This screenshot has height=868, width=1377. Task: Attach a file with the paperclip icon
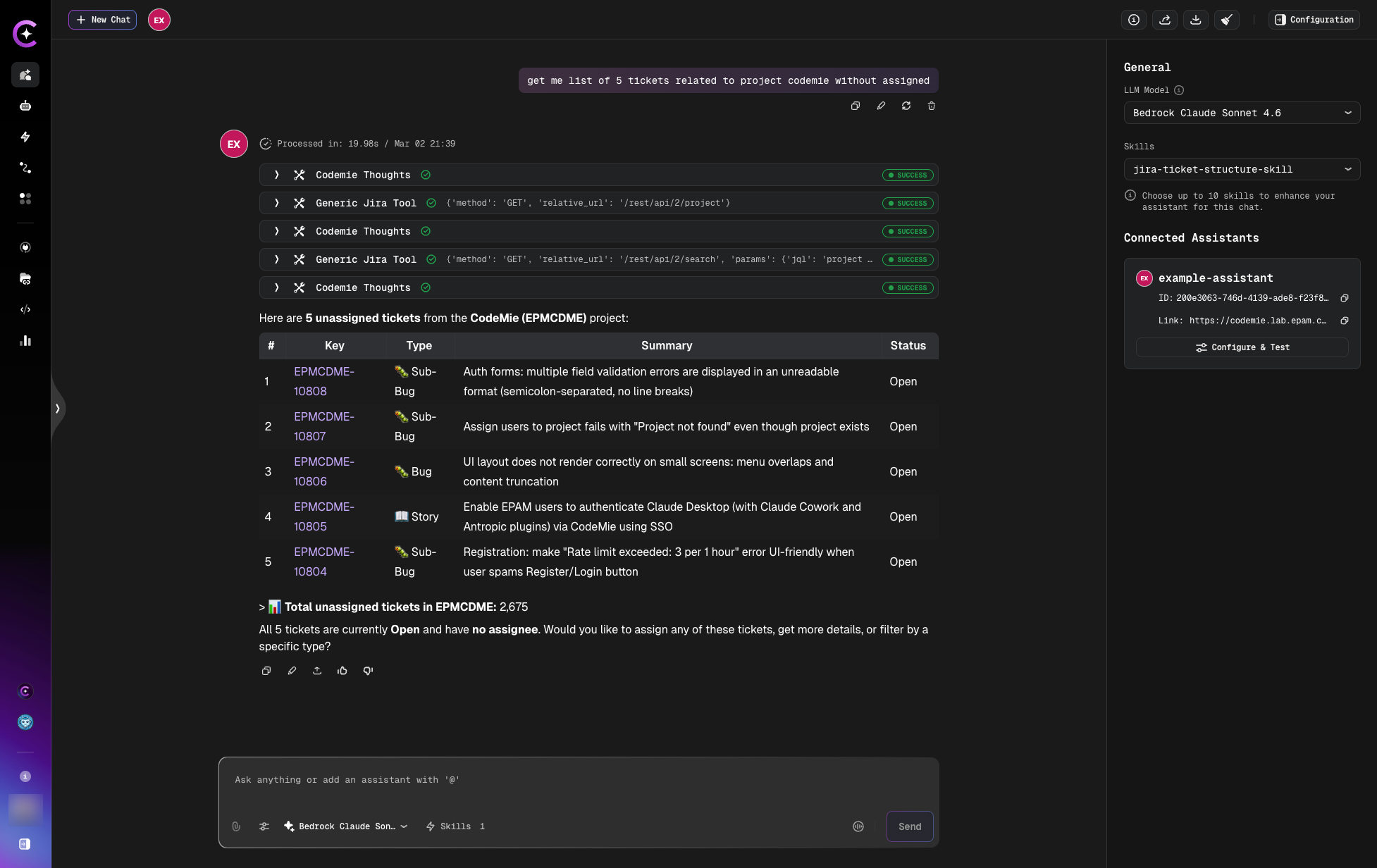click(x=236, y=826)
